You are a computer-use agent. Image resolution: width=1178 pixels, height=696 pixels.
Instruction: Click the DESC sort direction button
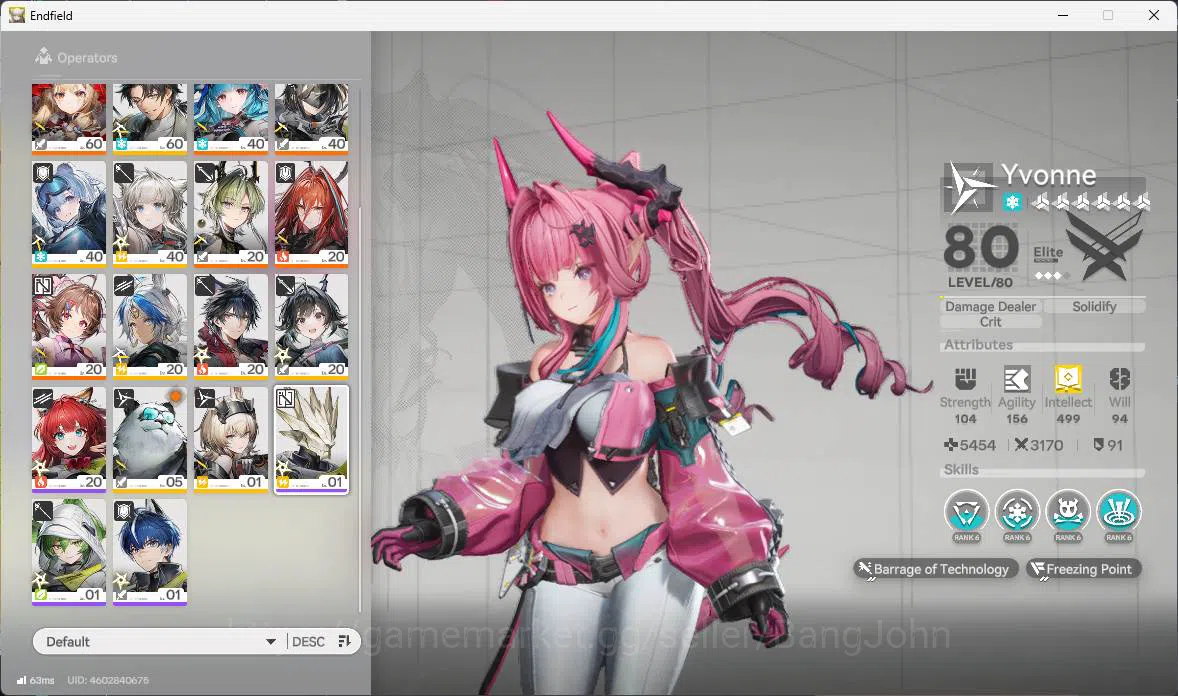[308, 642]
